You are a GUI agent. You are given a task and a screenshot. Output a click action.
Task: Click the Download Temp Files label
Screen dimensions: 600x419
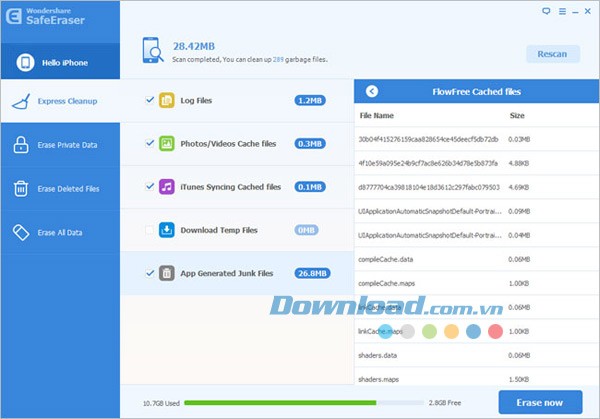tap(219, 230)
